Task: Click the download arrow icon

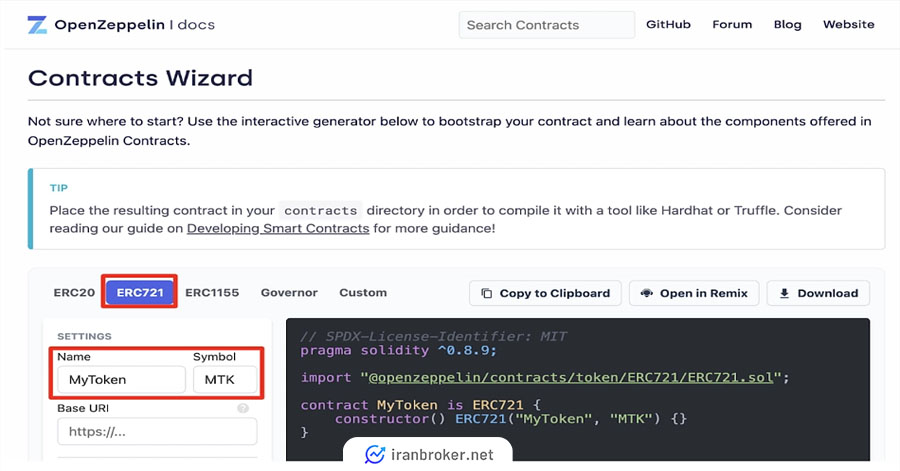Action: [784, 293]
